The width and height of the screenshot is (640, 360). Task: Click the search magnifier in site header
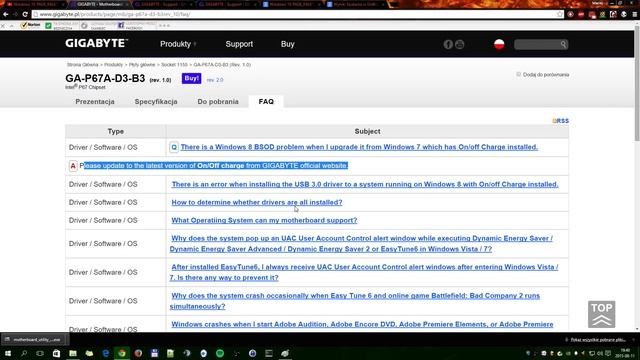click(x=563, y=44)
